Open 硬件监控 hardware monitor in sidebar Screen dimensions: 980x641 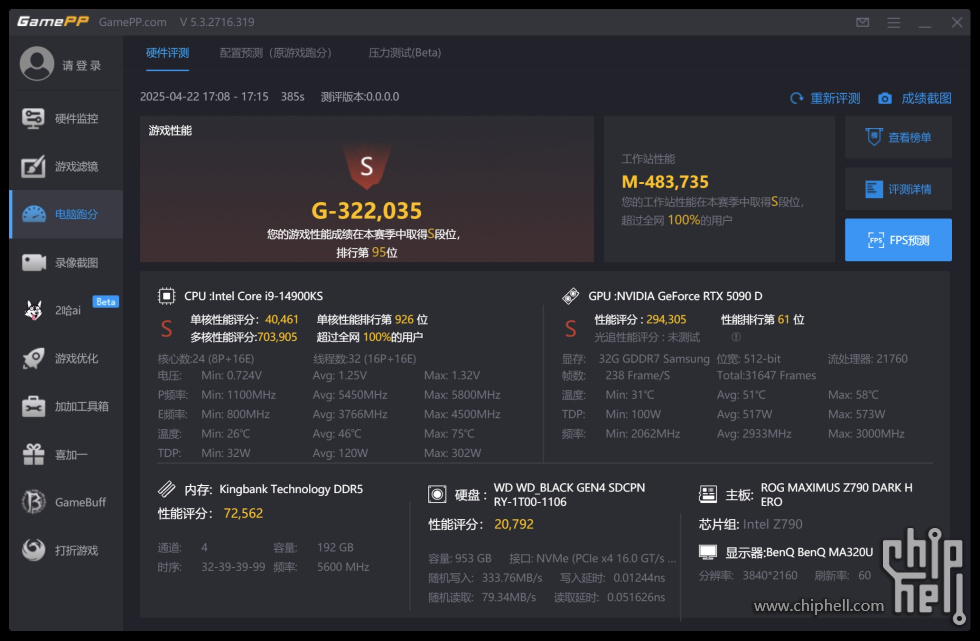point(66,118)
